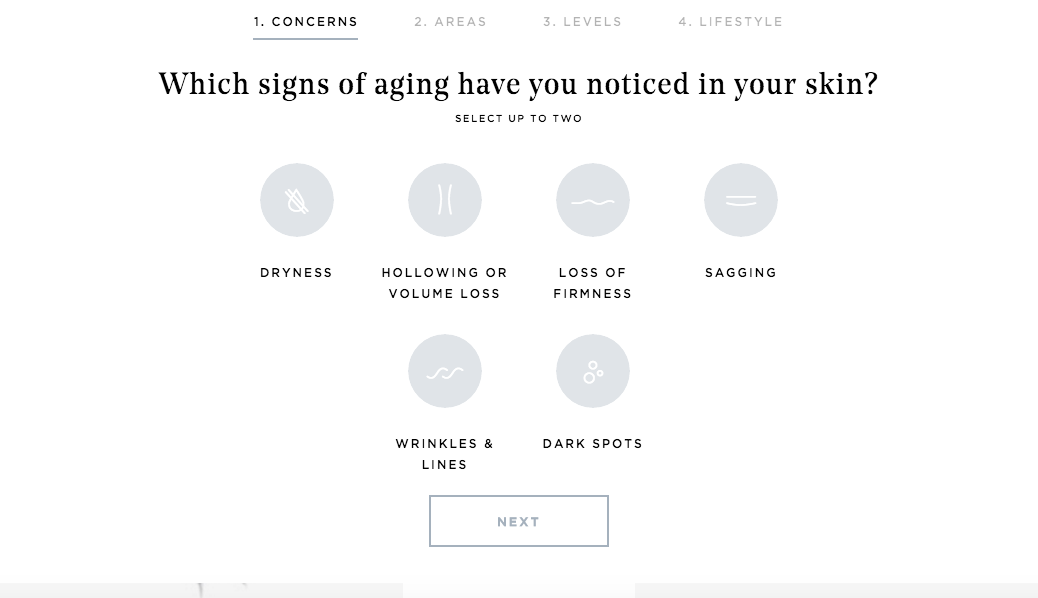1038x598 pixels.
Task: Click the Dark Spots text label
Action: coord(593,444)
